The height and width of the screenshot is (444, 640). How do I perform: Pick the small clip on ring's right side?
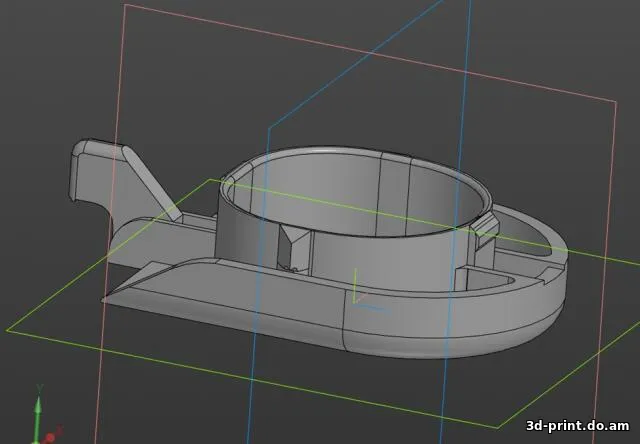coord(485,225)
